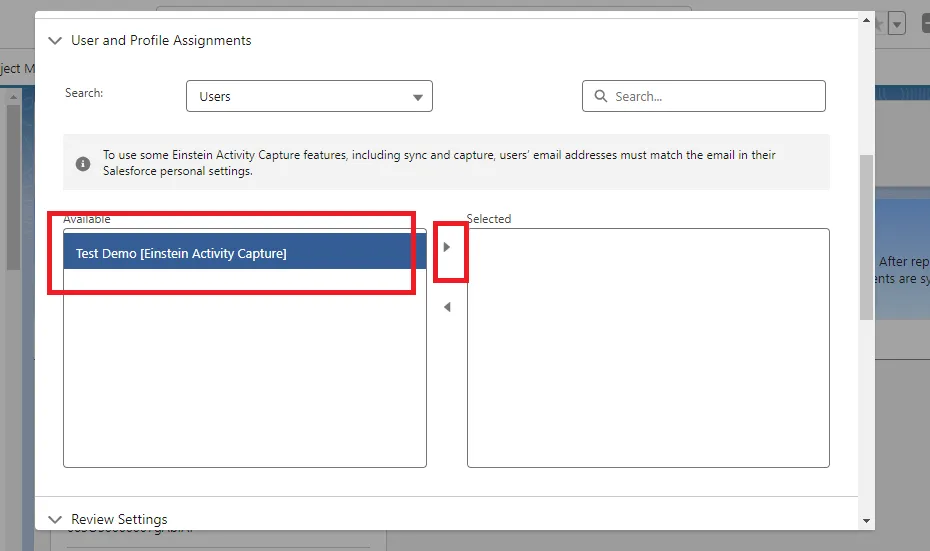930x551 pixels.
Task: Click the favorites star icon behind the dialog
Action: [x=880, y=23]
